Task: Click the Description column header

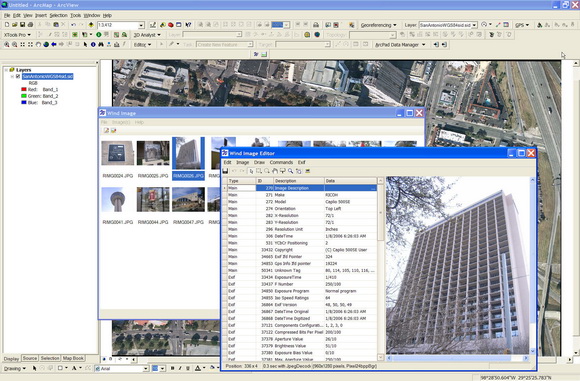Action: (x=299, y=181)
